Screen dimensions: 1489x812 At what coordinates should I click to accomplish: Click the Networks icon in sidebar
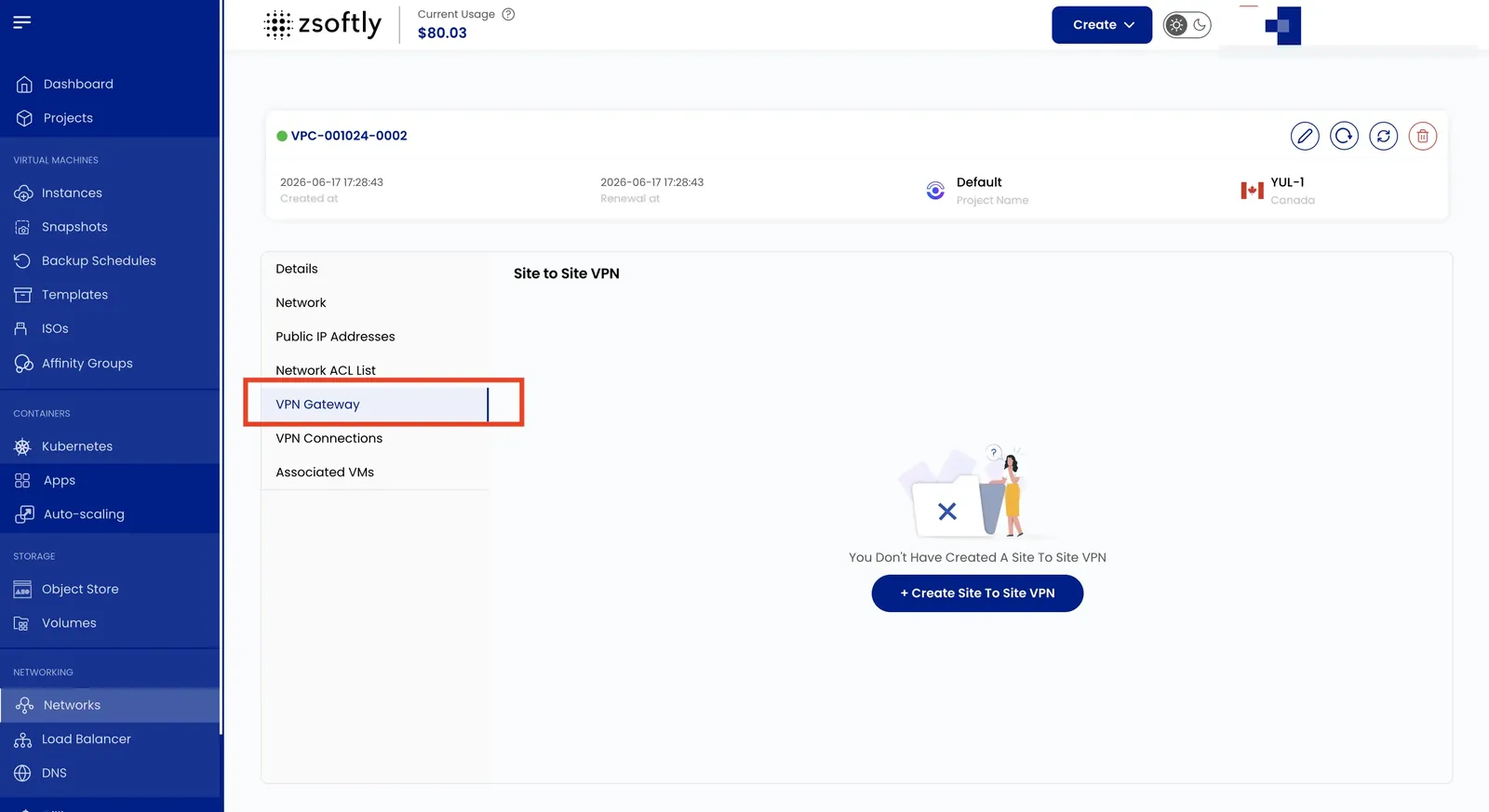24,706
